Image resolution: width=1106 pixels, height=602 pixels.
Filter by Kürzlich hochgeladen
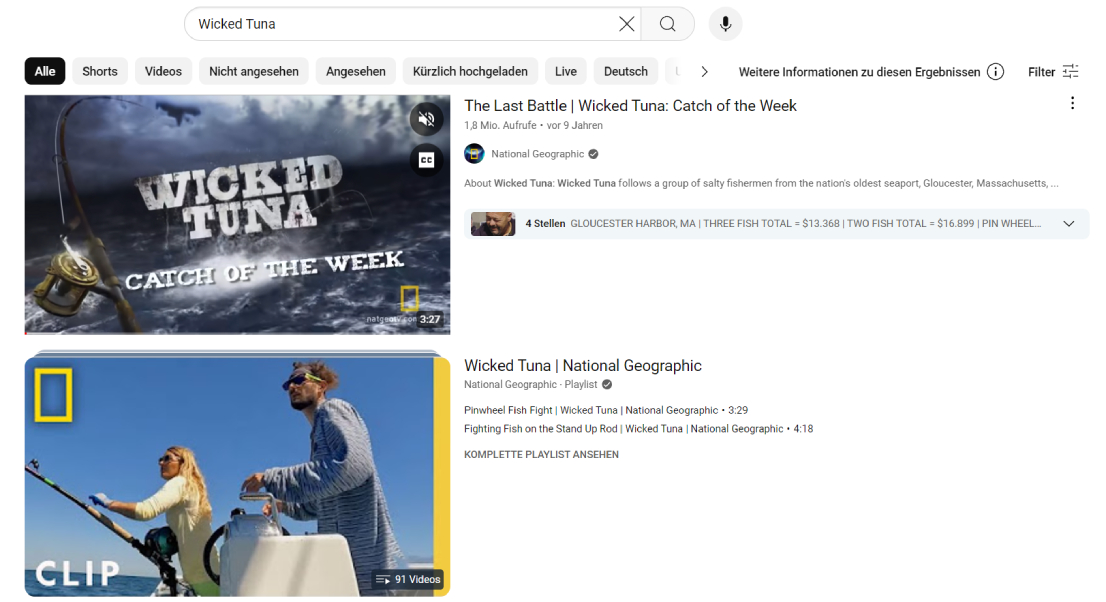click(470, 71)
